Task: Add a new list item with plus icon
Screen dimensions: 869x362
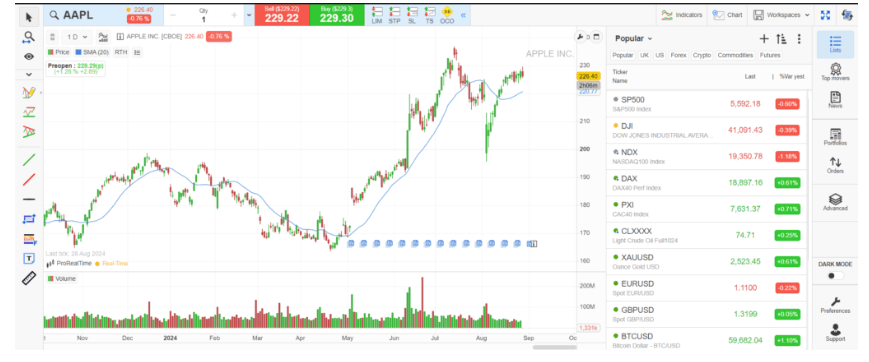Action: [764, 38]
